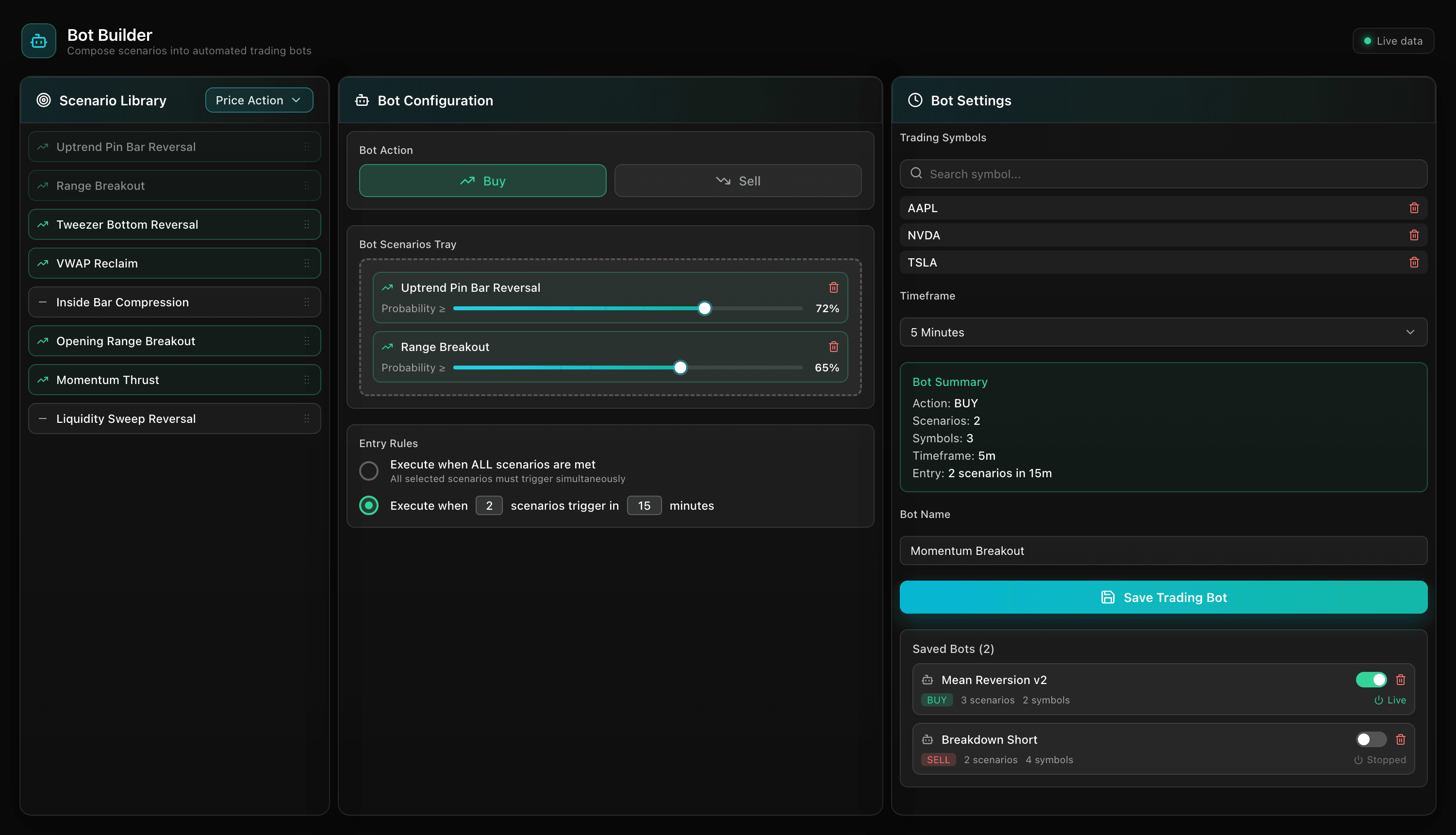Select Execute when ALL scenarios are met
The height and width of the screenshot is (835, 1456).
tap(368, 471)
